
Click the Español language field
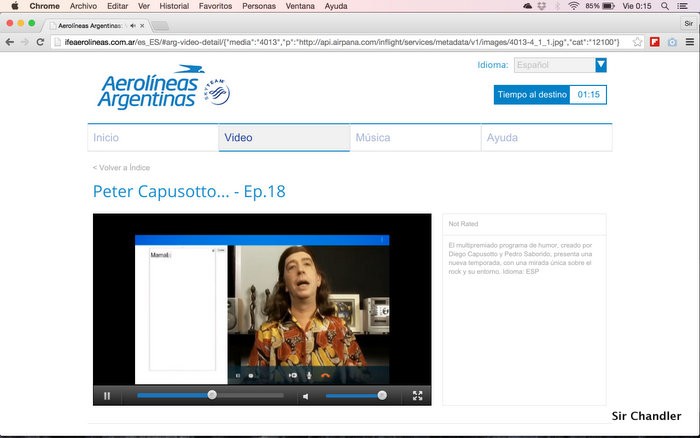pos(554,65)
